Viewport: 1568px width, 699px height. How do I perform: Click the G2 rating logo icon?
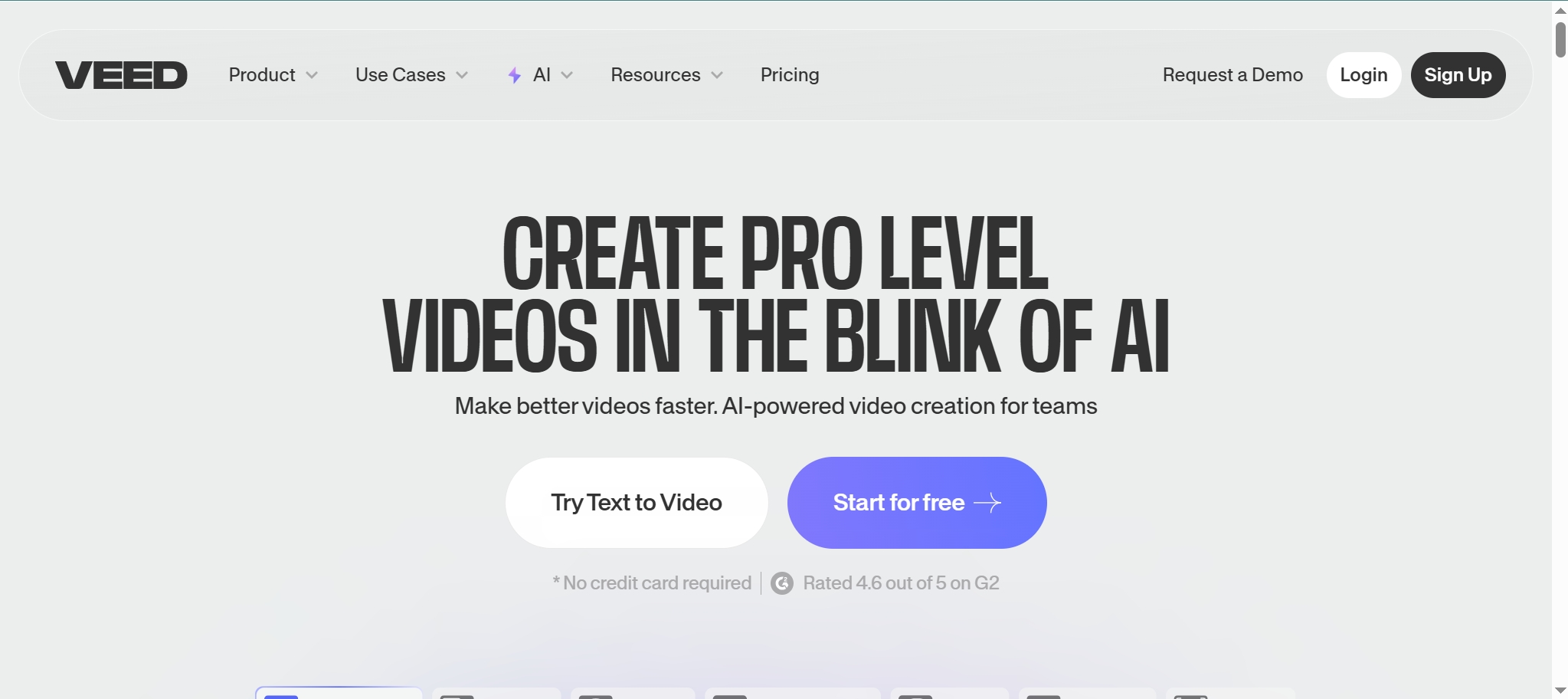pos(781,583)
